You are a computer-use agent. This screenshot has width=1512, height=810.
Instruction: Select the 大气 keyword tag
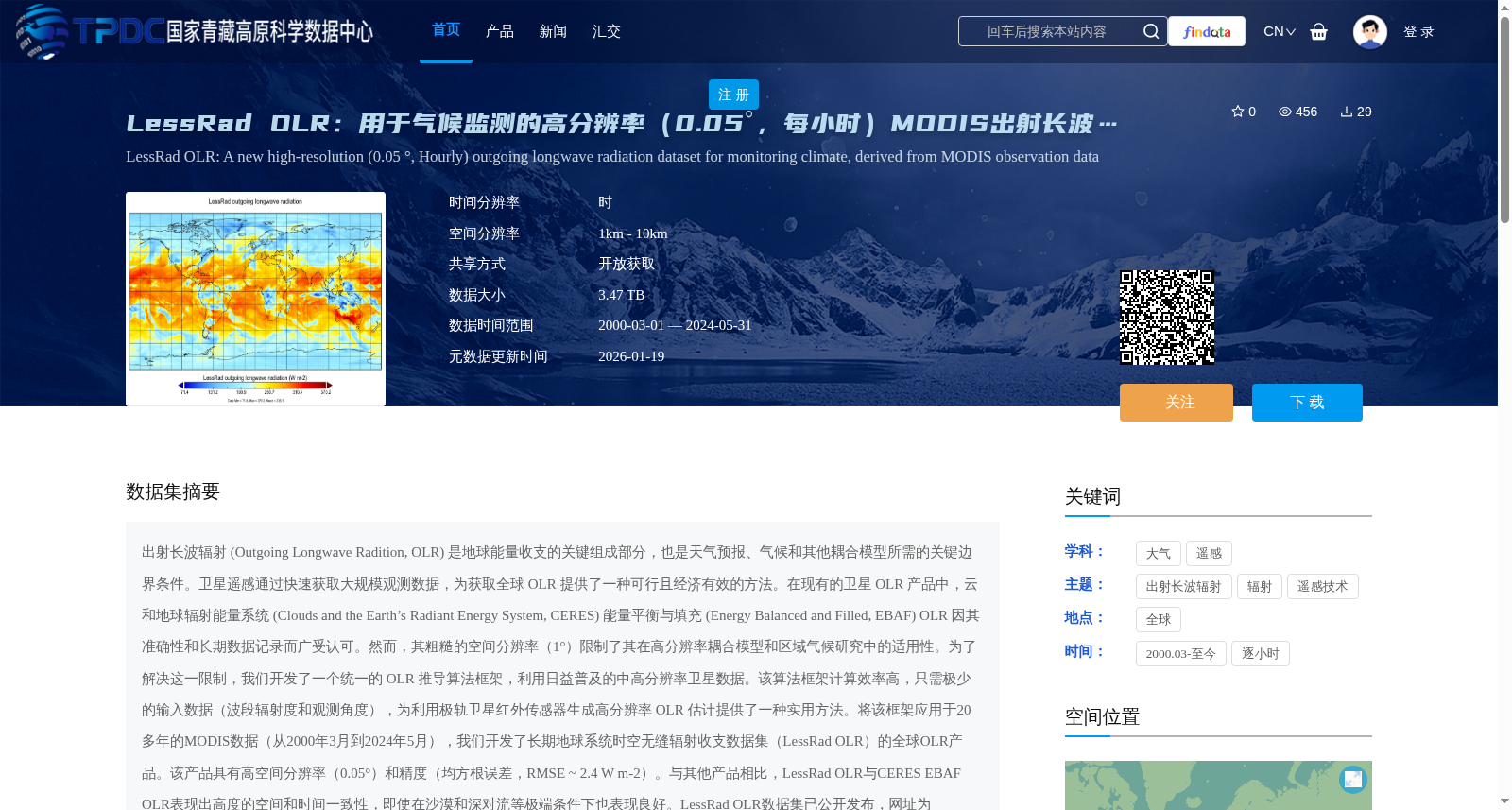1159,554
